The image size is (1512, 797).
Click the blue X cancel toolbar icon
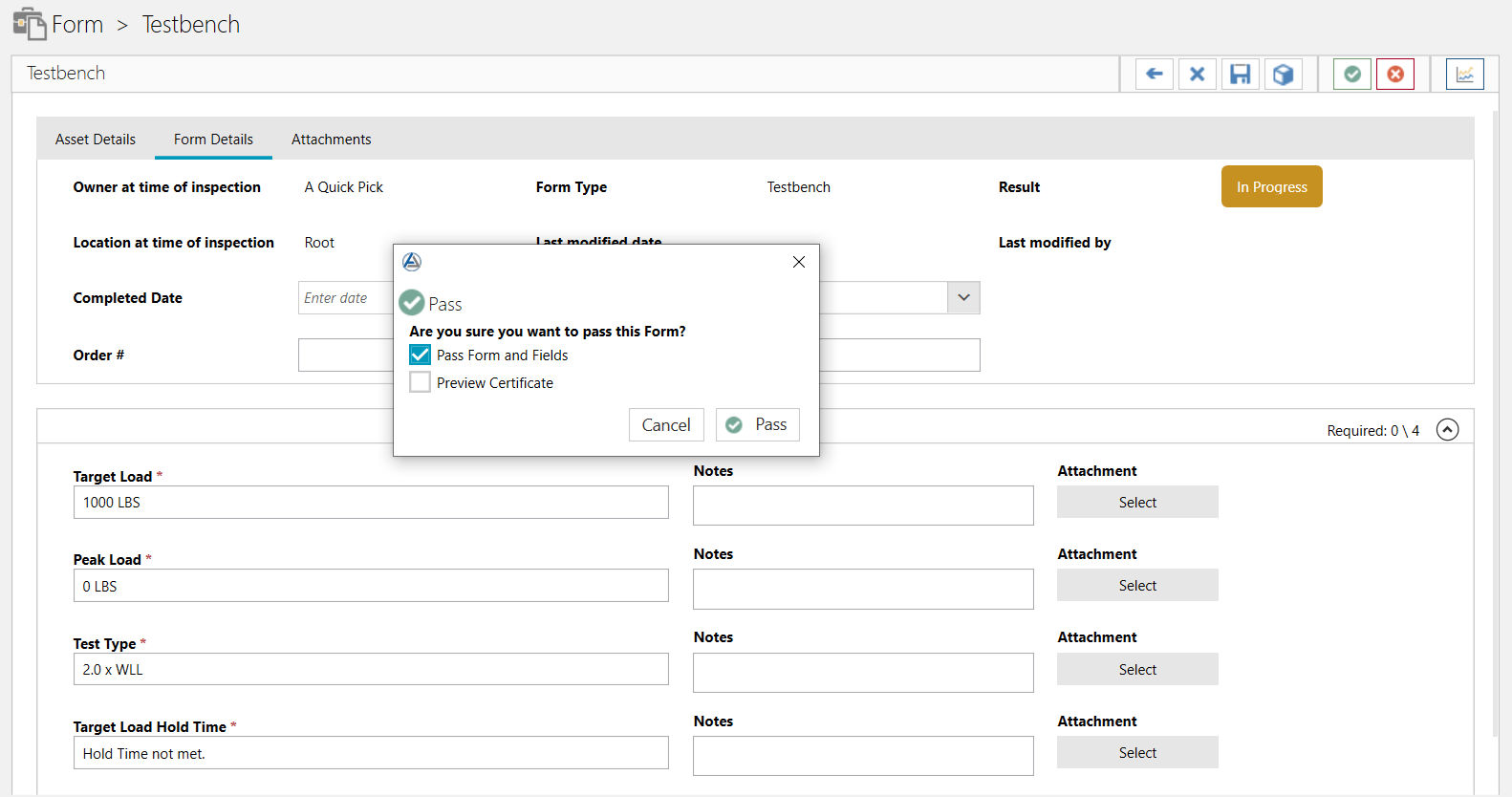(x=1197, y=74)
